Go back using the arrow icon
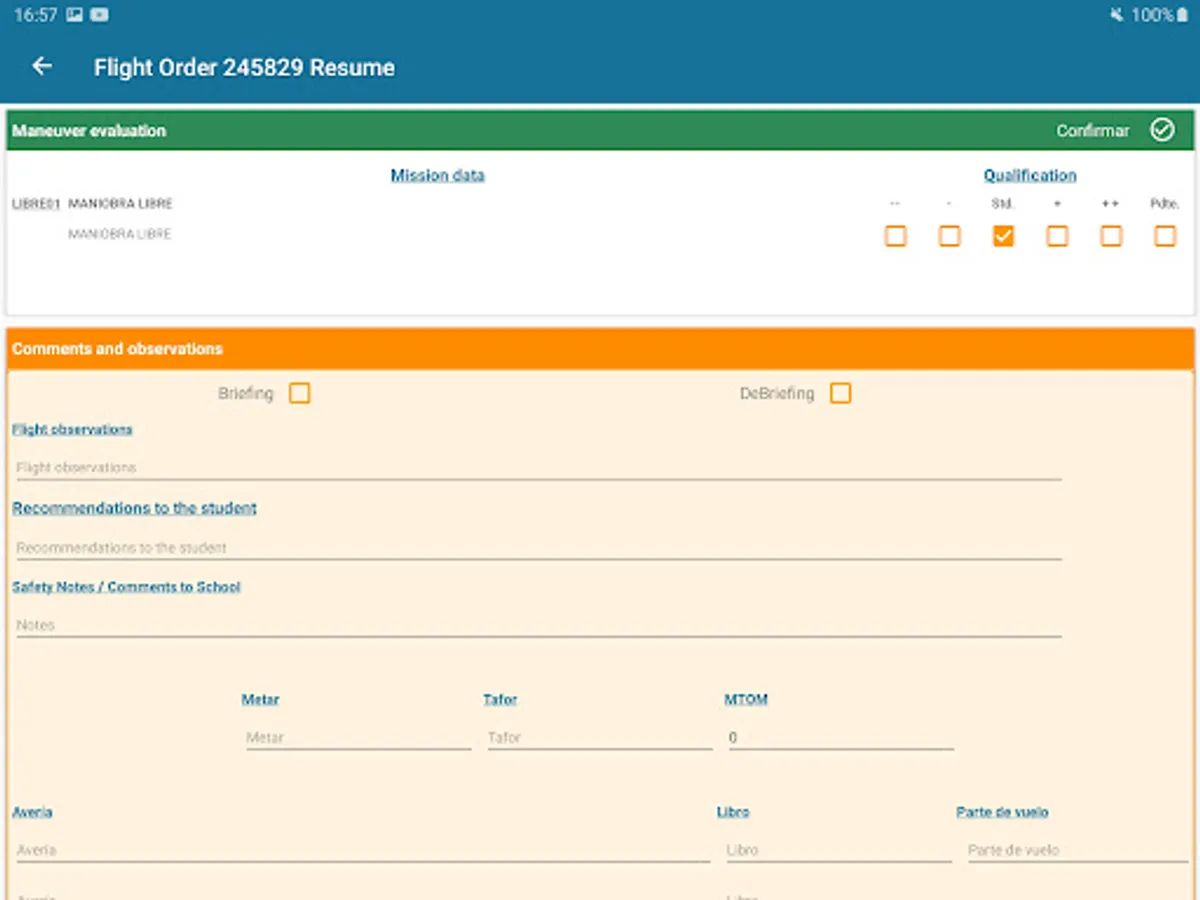The height and width of the screenshot is (900, 1200). pos(42,66)
